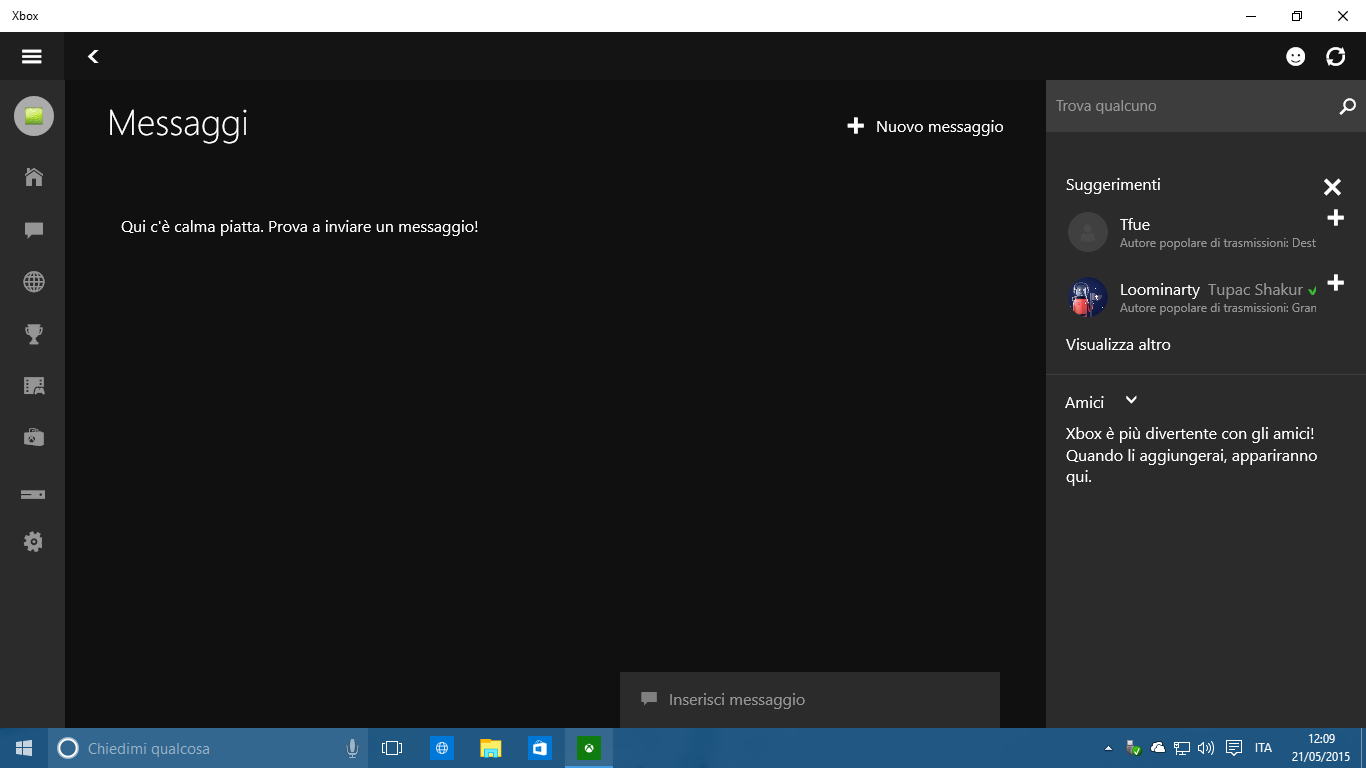Click the Cortana Chiedimi qualcosa search box
Image resolution: width=1366 pixels, height=768 pixels.
208,748
